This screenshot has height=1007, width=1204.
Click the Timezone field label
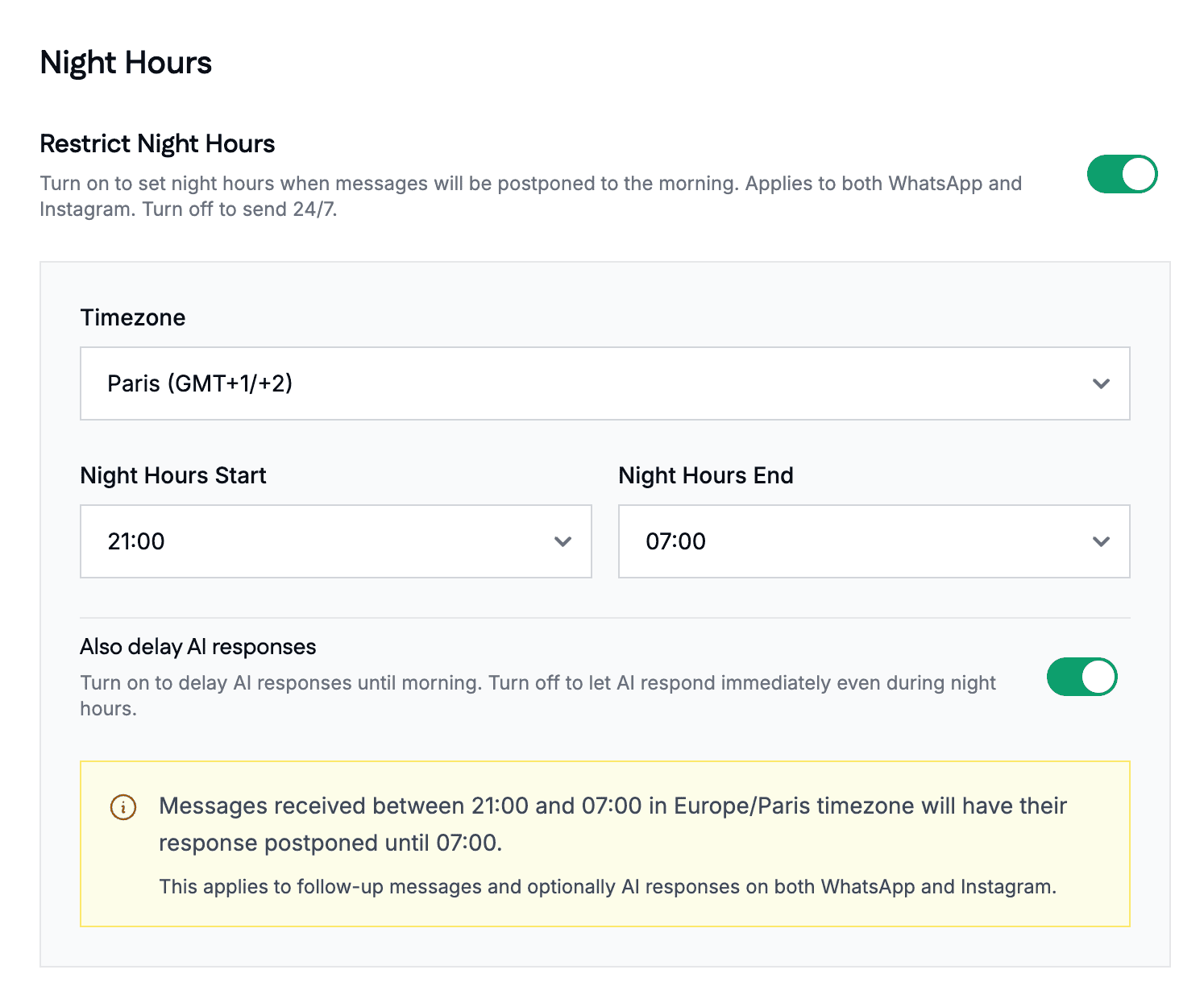point(133,317)
